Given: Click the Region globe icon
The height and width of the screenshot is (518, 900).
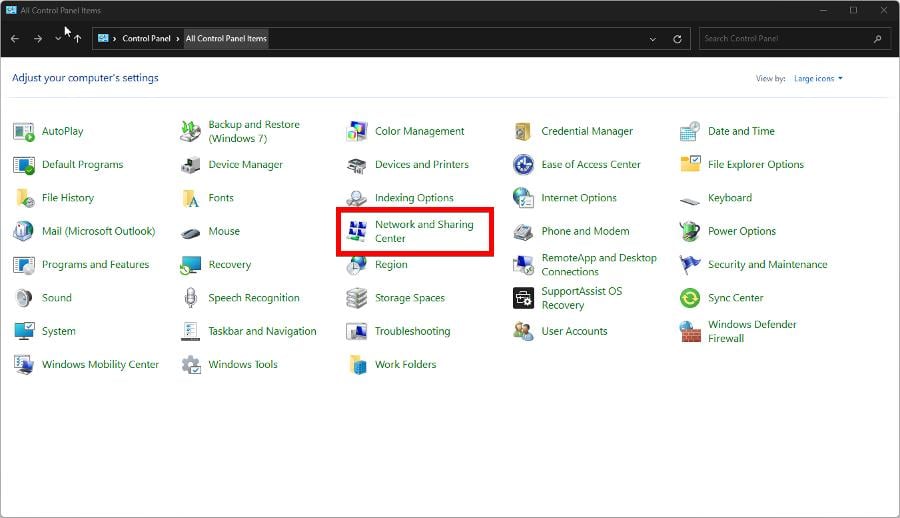Looking at the screenshot, I should click(356, 265).
